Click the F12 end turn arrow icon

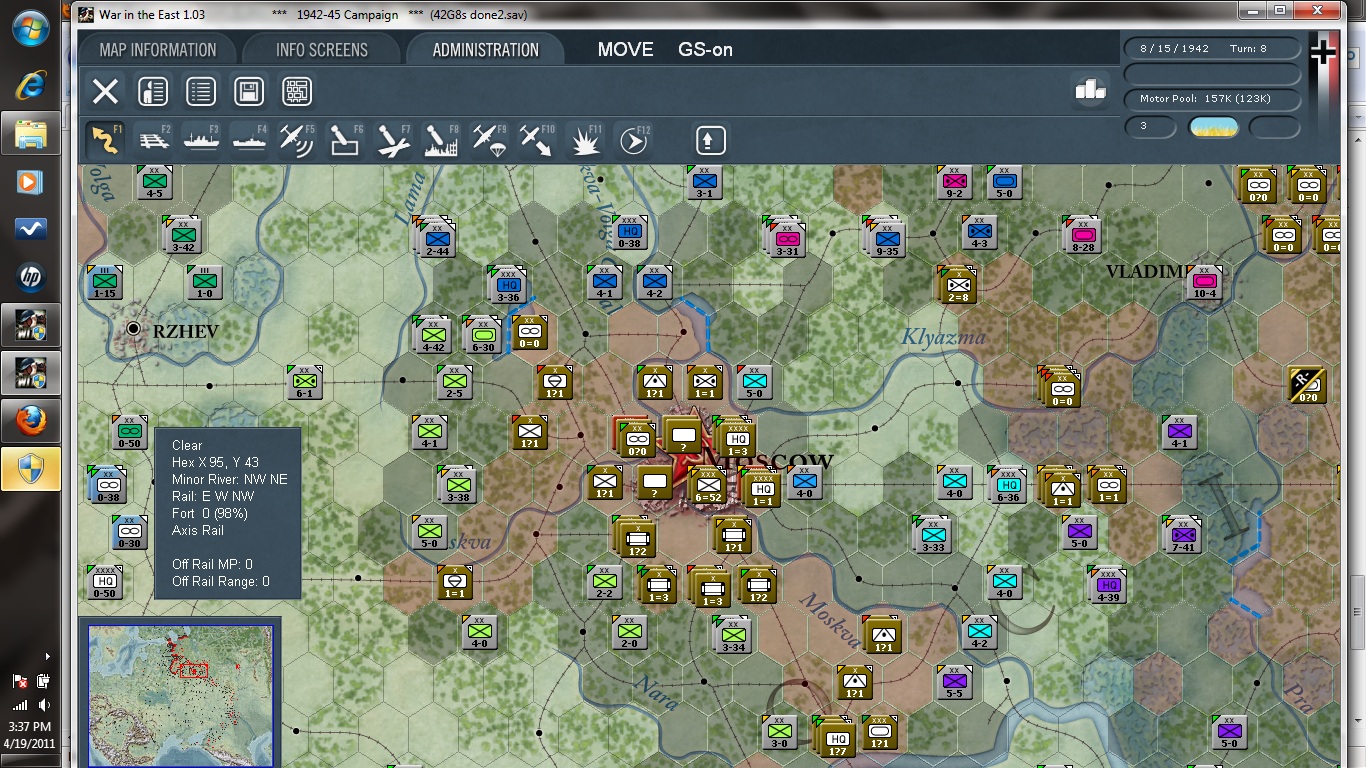634,140
